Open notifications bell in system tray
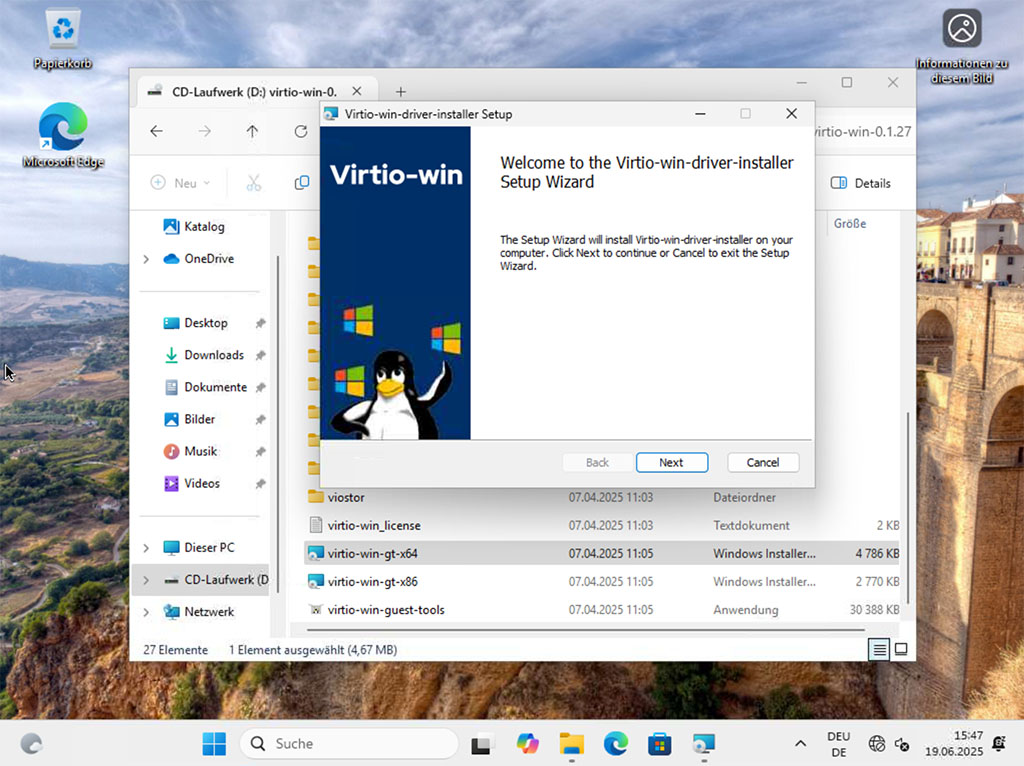 [999, 743]
